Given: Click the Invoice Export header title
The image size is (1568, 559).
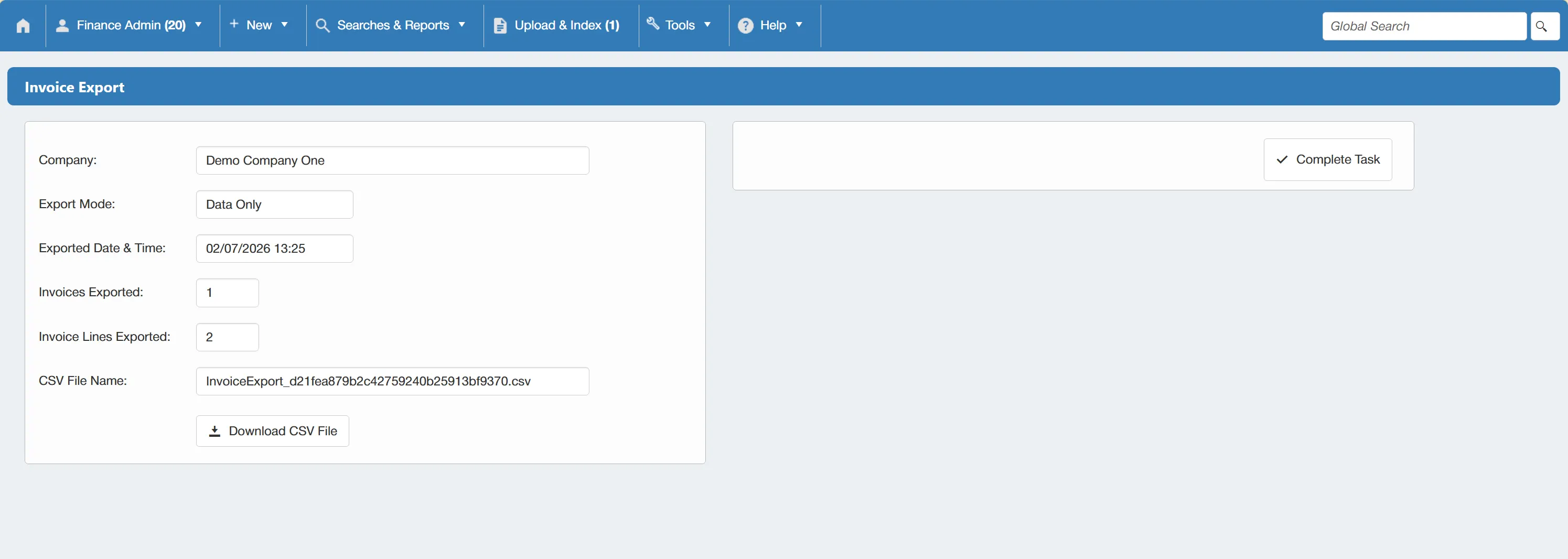Looking at the screenshot, I should pos(74,87).
